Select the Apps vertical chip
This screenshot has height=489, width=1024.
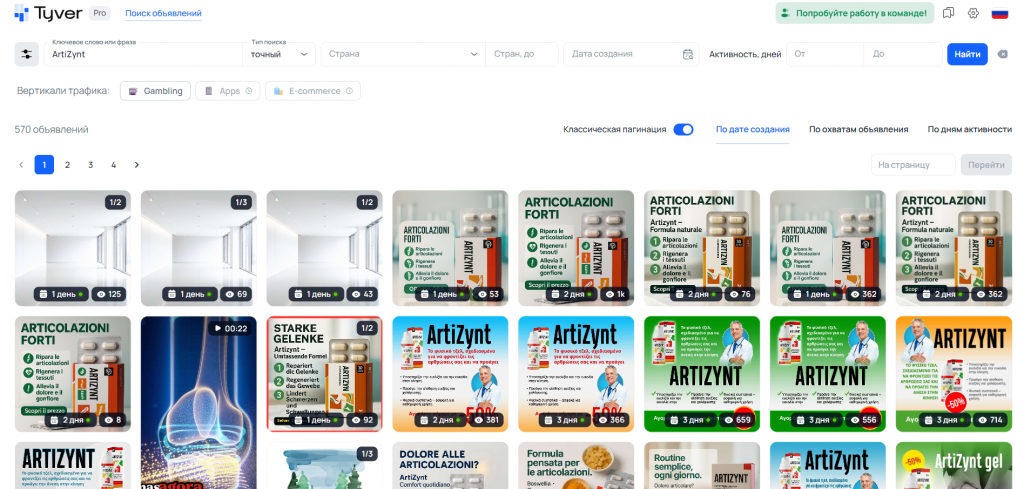(x=228, y=91)
